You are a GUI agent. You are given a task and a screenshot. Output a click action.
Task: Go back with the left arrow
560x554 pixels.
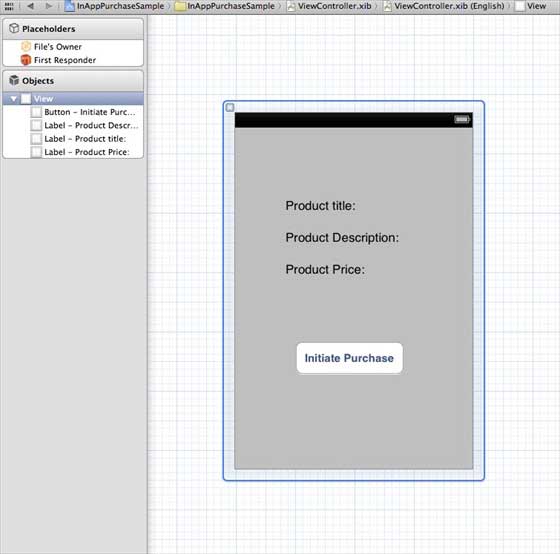31,6
